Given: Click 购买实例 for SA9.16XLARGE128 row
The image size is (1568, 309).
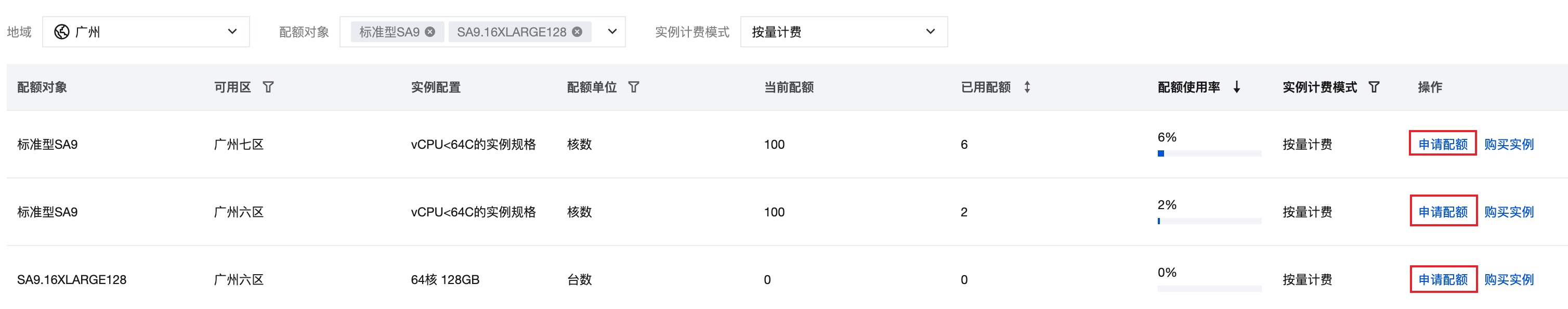Looking at the screenshot, I should (x=1508, y=280).
